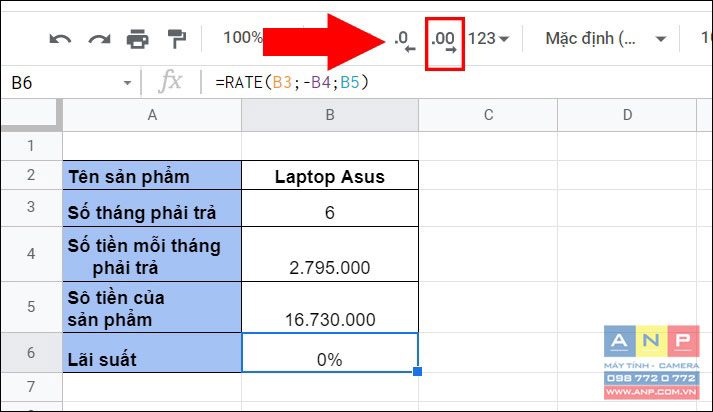Click cell 'Laptop Asus'
713x412 pixels.
click(x=330, y=175)
